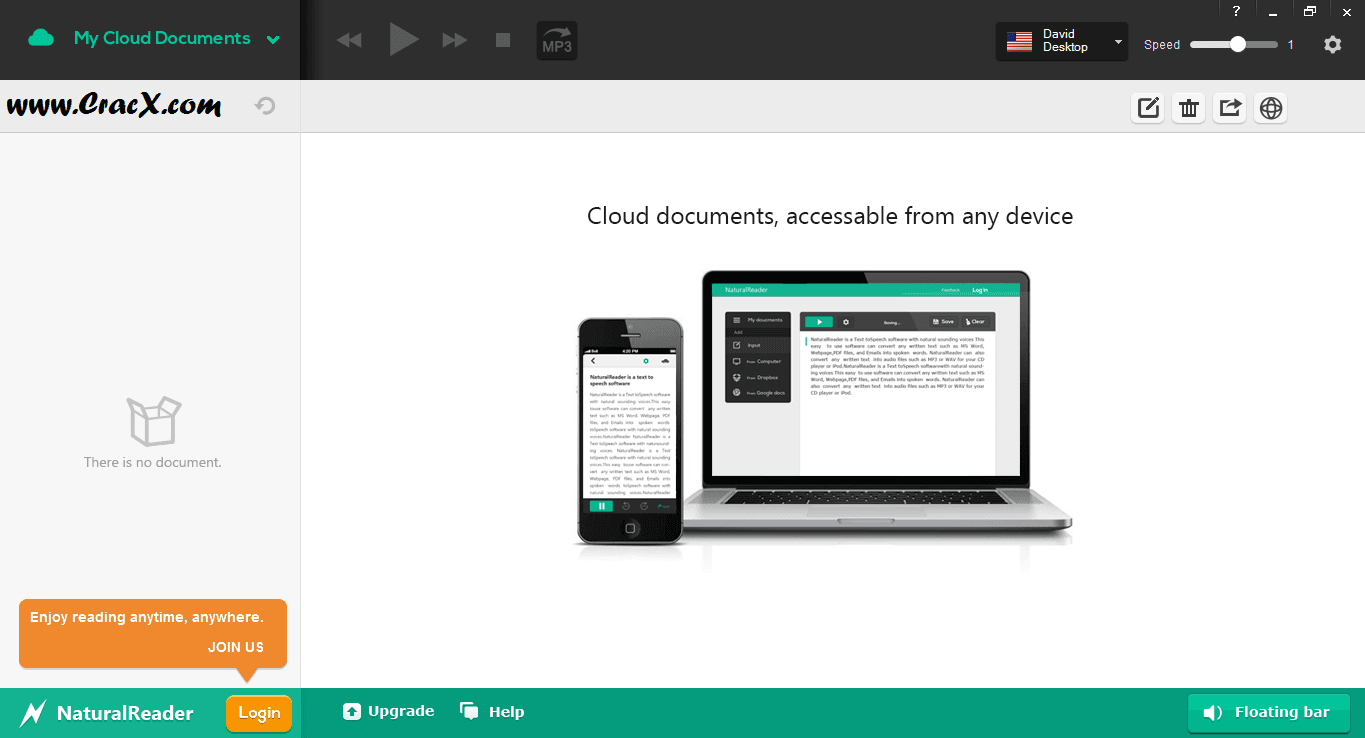Click JOIN US in the orange banner
The image size is (1365, 738).
(236, 647)
